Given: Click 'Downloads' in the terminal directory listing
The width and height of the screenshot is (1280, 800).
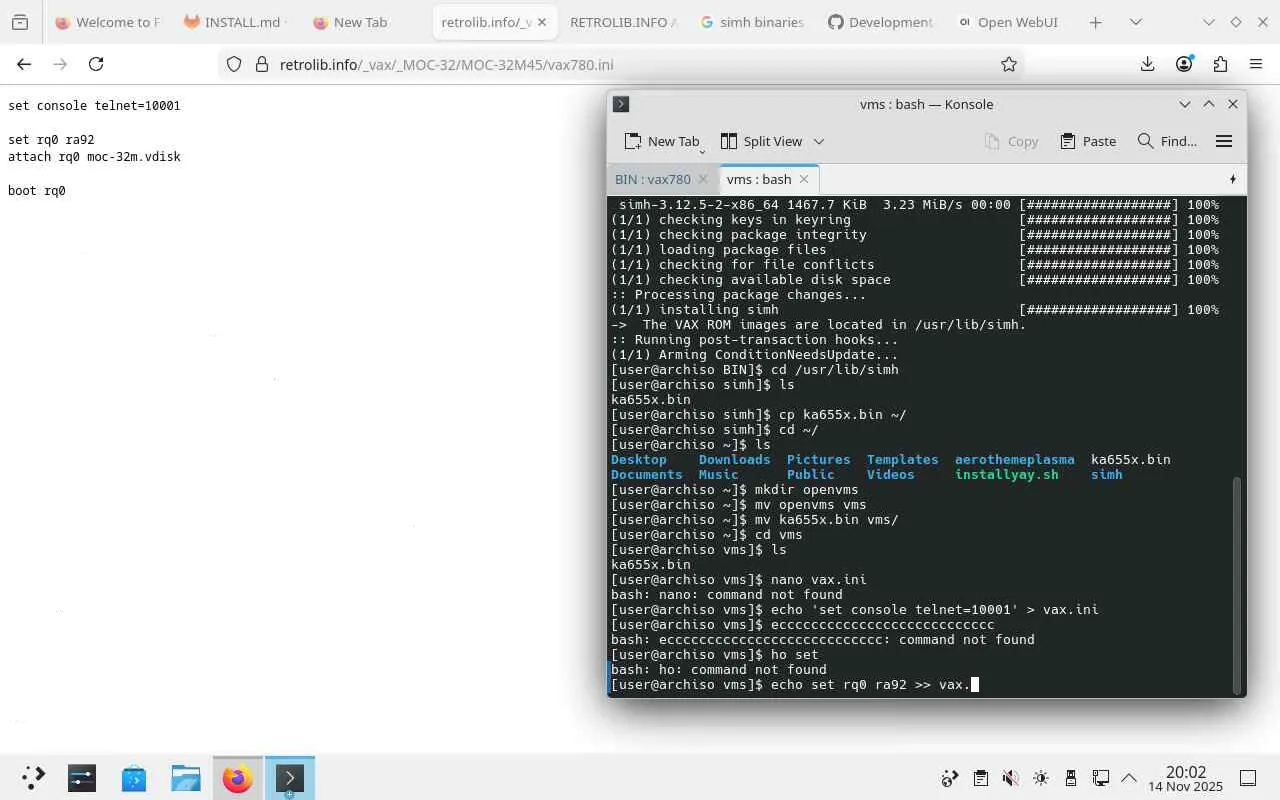Looking at the screenshot, I should click(734, 459).
